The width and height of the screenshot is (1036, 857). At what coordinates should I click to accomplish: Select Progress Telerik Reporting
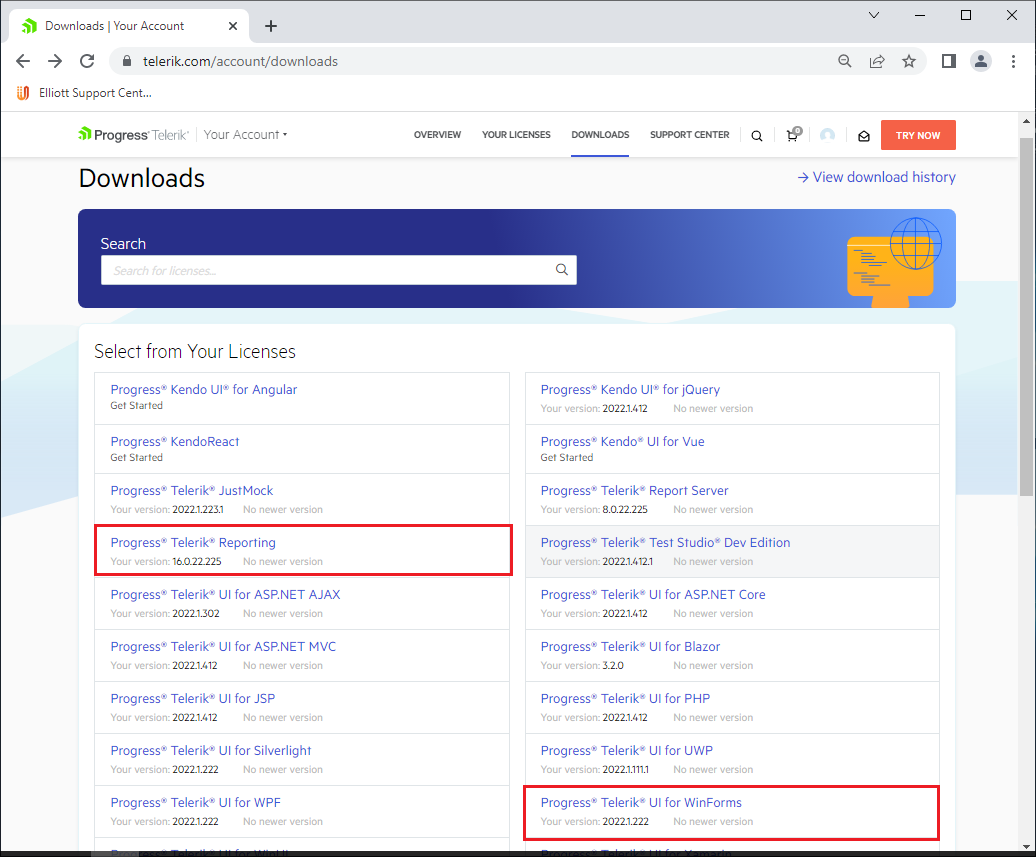pos(193,543)
